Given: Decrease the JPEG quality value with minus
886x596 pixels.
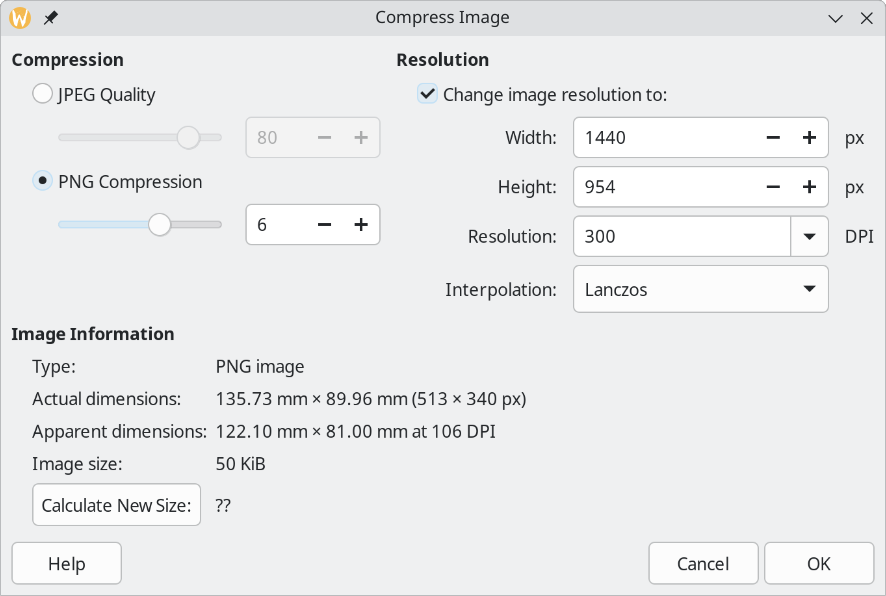Looking at the screenshot, I should point(325,137).
